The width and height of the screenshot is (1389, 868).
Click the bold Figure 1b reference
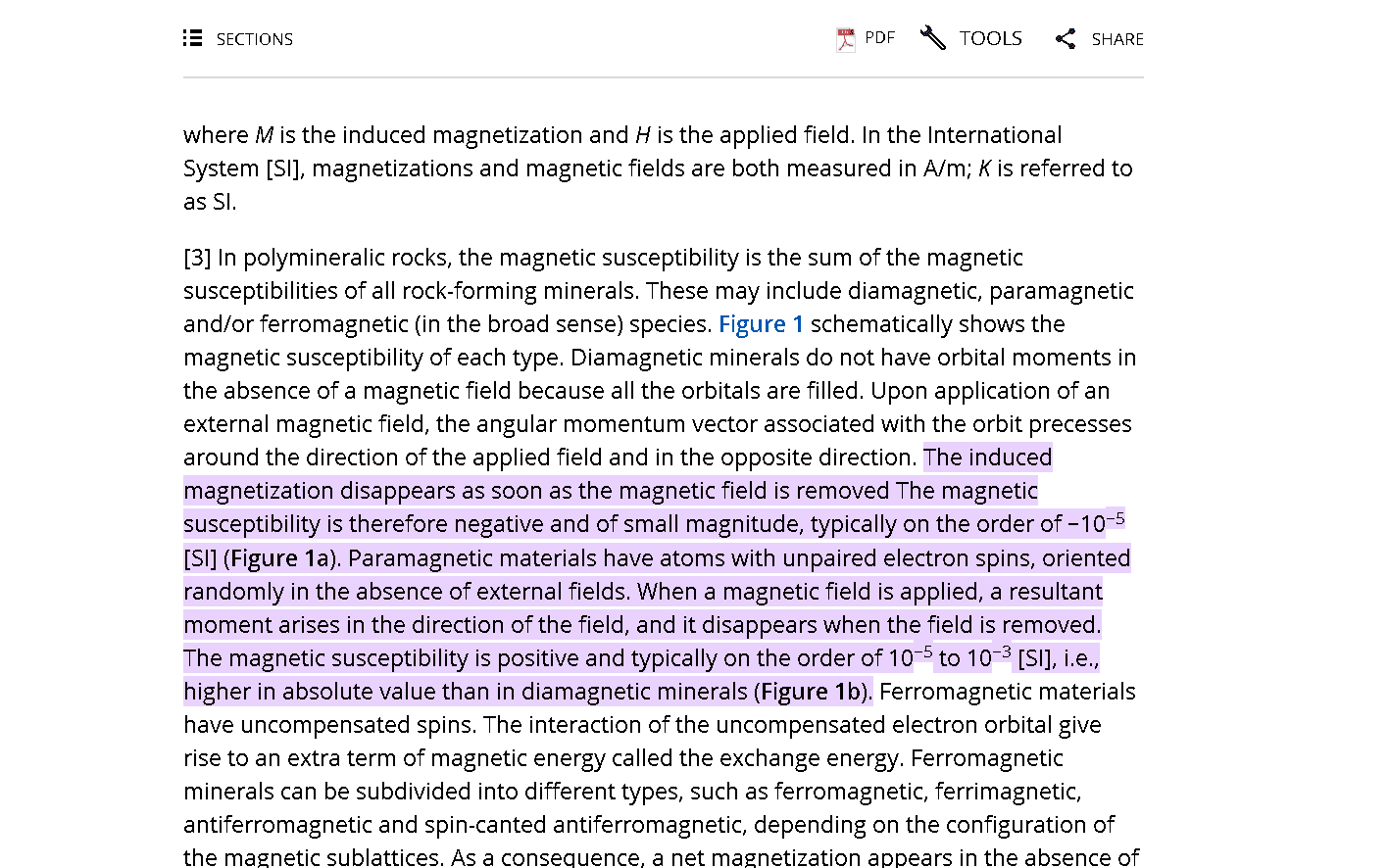811,692
